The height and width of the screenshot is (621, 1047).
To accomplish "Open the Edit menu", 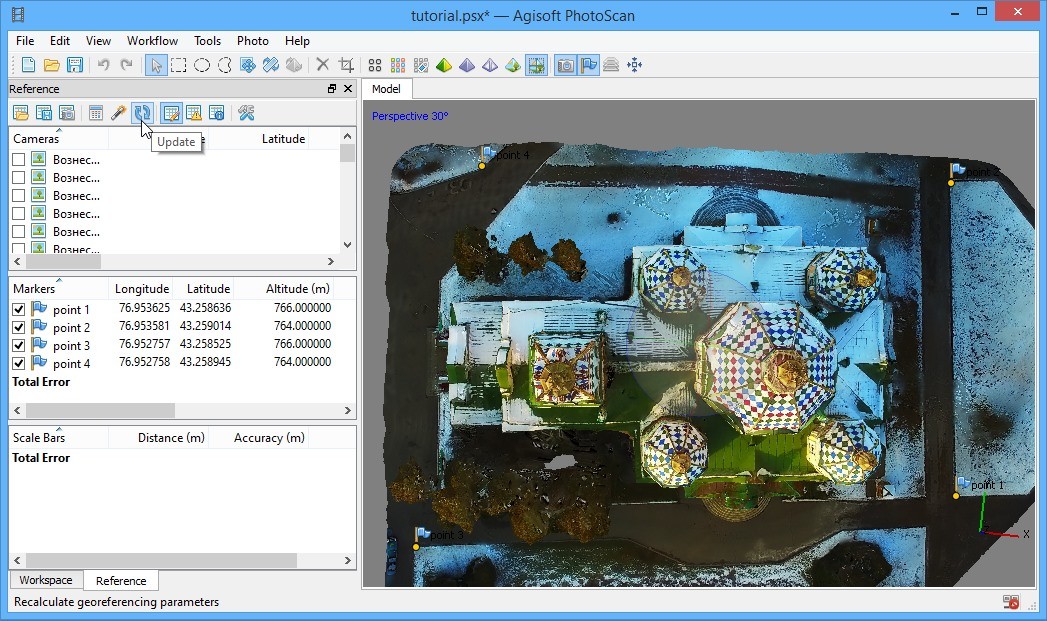I will pyautogui.click(x=59, y=41).
